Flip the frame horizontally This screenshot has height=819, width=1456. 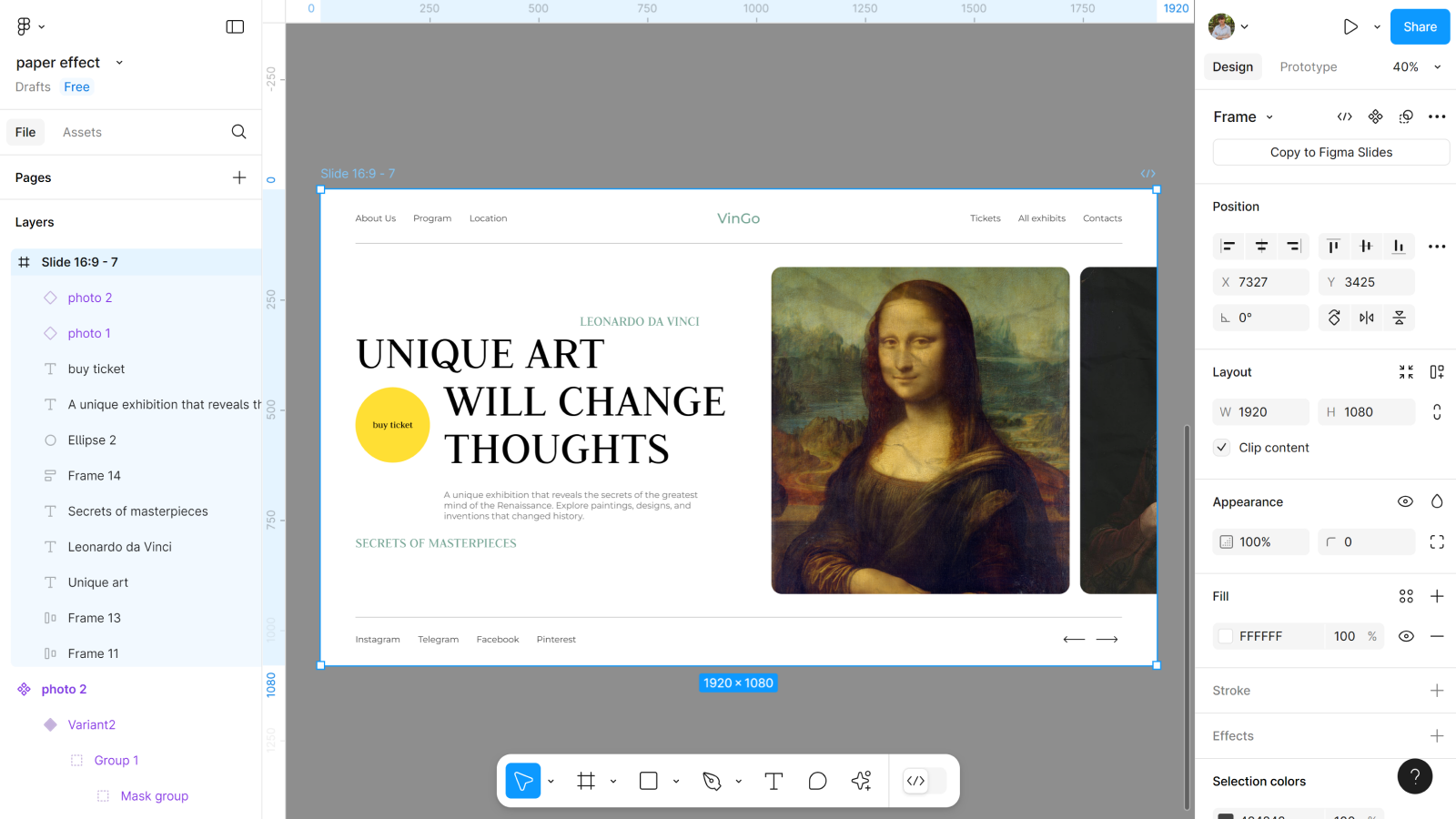[x=1367, y=318]
